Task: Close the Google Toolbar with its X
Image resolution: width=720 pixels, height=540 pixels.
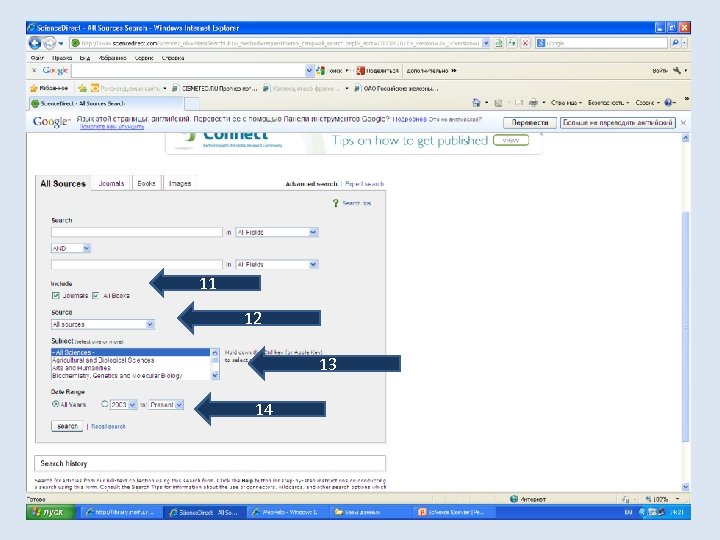Action: pos(34,70)
